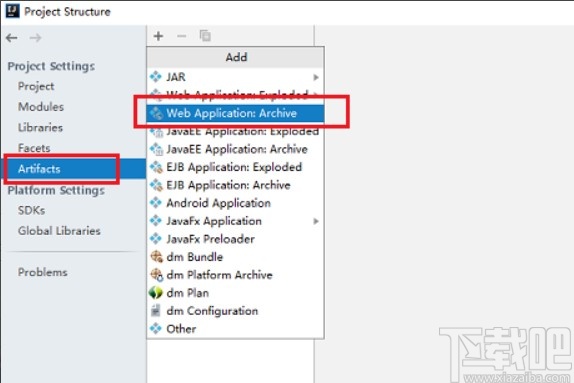Choose the Other artifact type
Viewport: 574px width, 383px height.
pyautogui.click(x=235, y=329)
